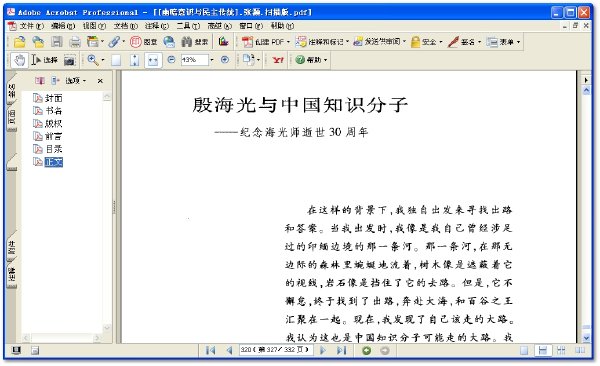Click the new bookmark icon in panel

tap(40, 80)
